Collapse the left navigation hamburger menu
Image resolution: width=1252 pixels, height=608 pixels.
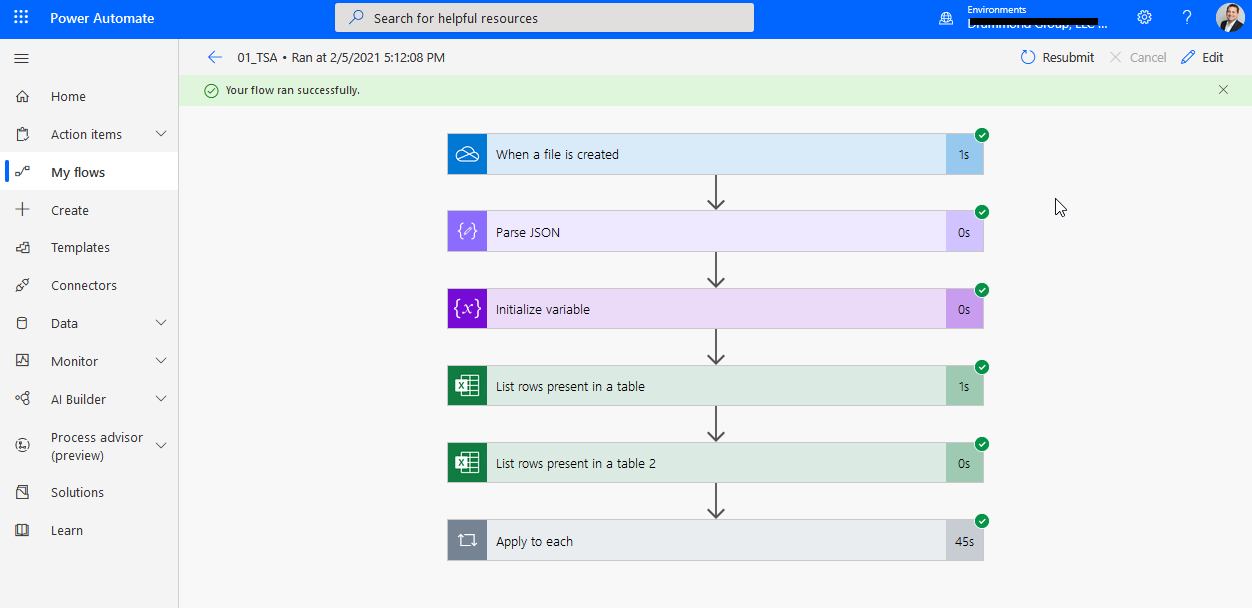tap(21, 59)
